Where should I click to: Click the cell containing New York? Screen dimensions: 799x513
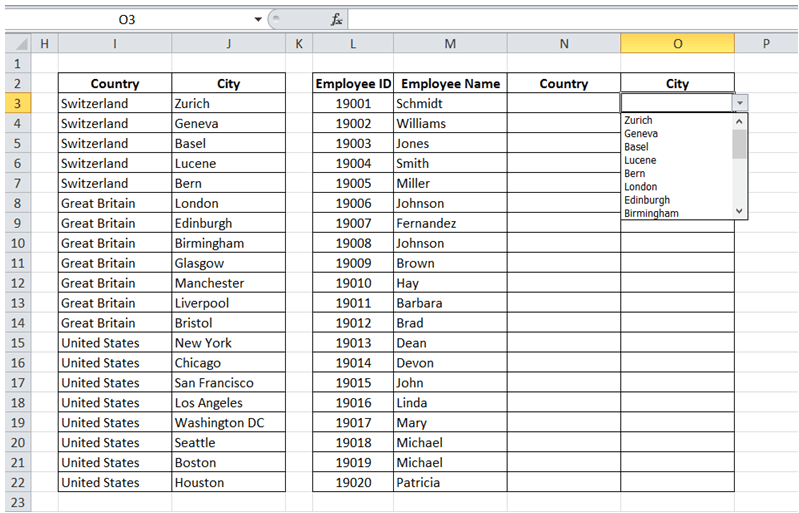(x=229, y=342)
